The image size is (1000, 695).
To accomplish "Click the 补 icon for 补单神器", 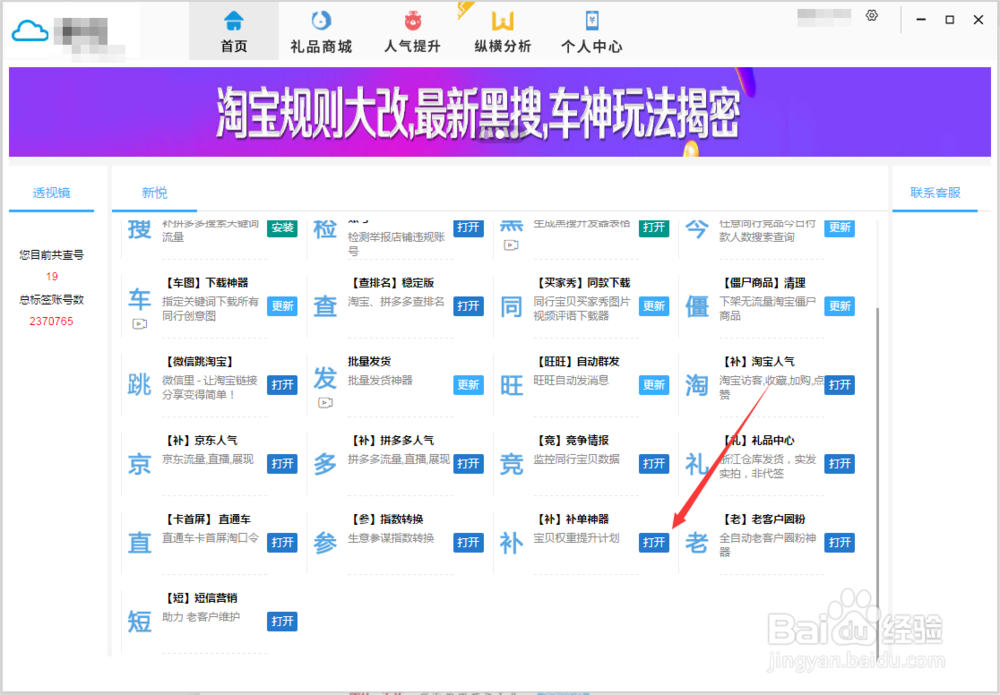I will point(511,543).
